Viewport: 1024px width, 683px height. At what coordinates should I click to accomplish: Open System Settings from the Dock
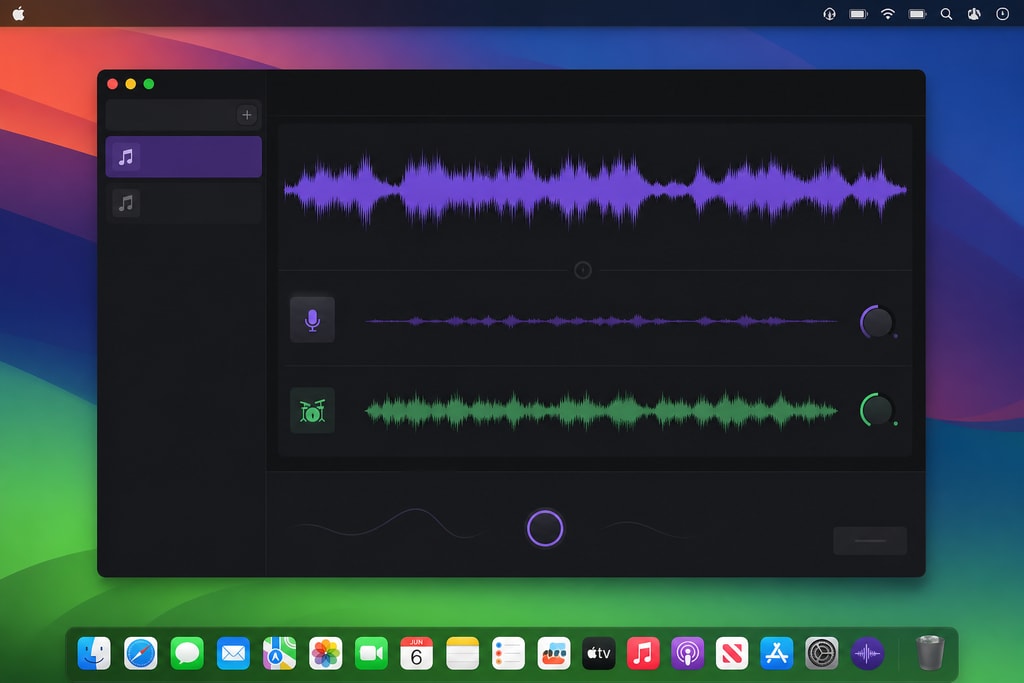(822, 653)
